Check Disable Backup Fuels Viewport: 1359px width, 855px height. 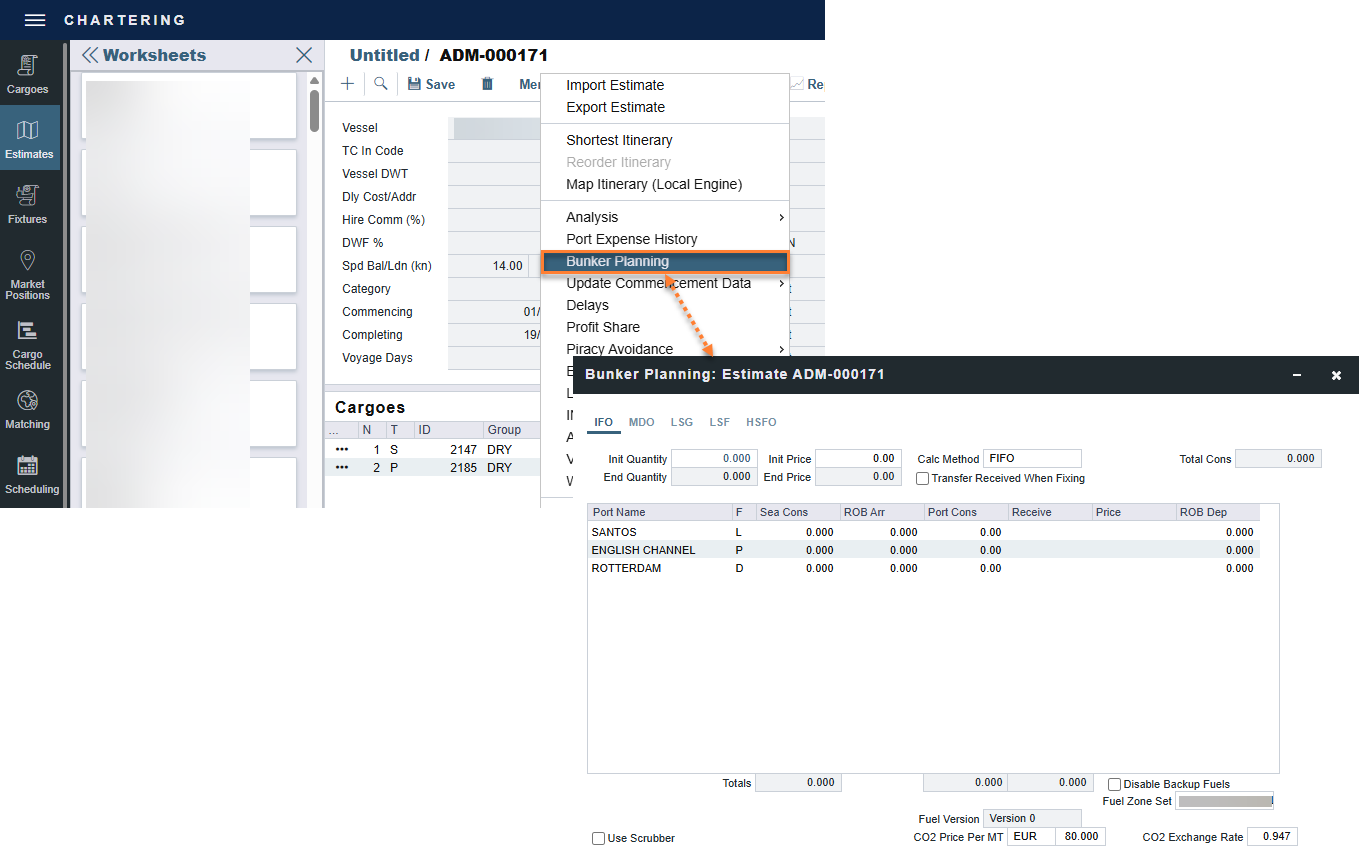coord(1114,784)
